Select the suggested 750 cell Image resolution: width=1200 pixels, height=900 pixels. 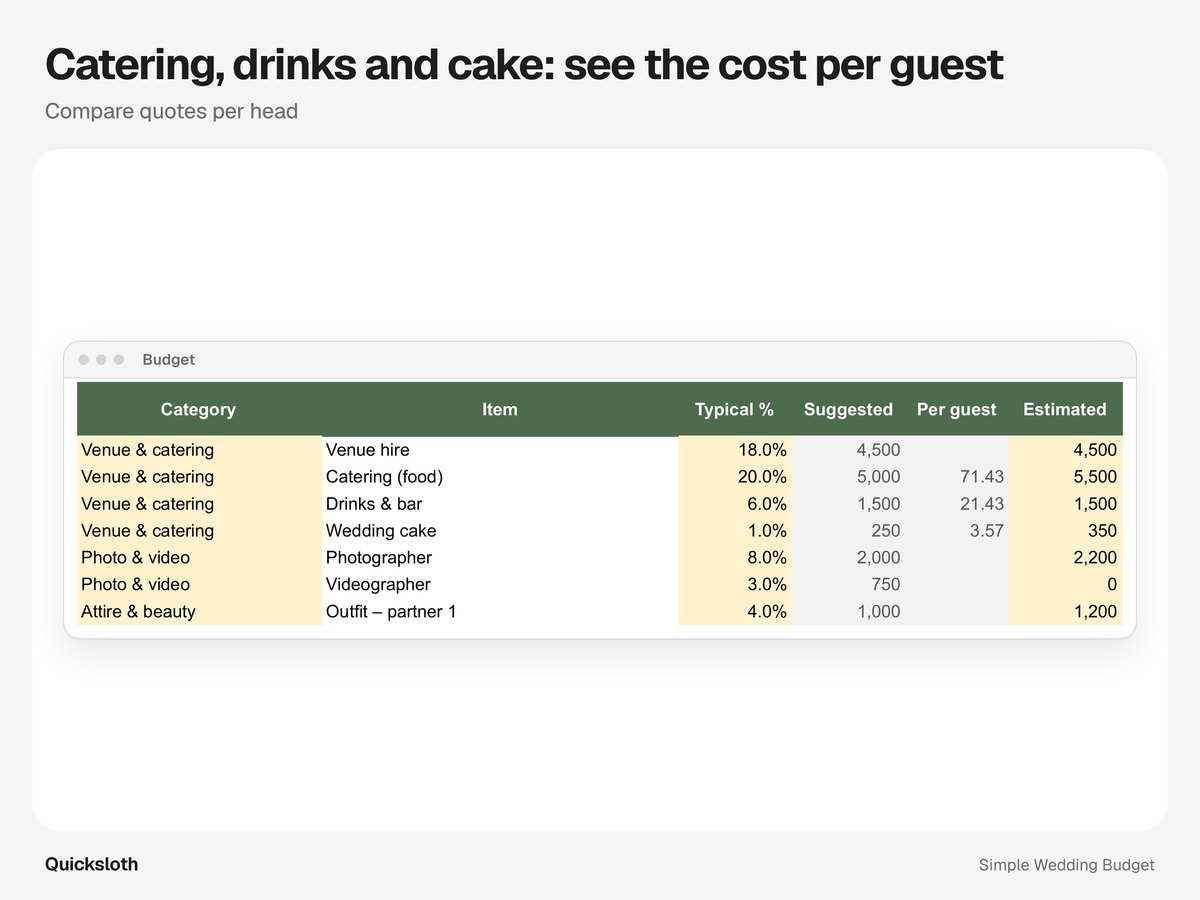click(848, 585)
